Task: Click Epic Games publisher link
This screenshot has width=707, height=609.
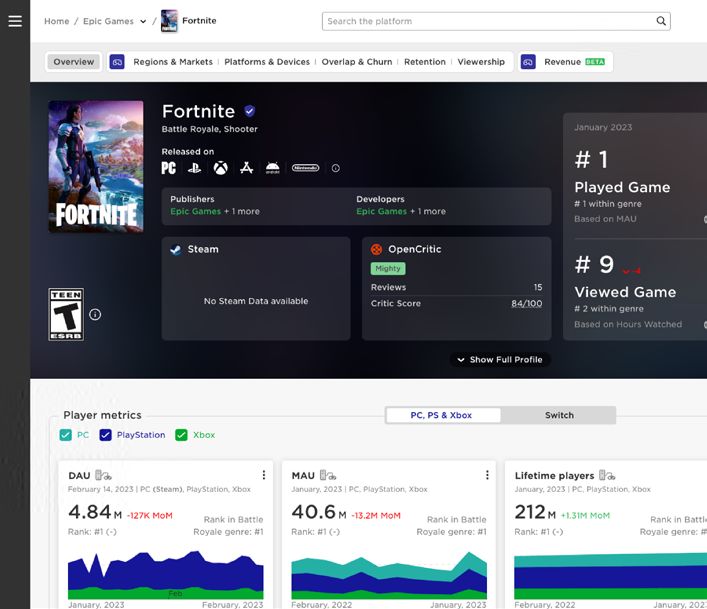Action: [196, 211]
